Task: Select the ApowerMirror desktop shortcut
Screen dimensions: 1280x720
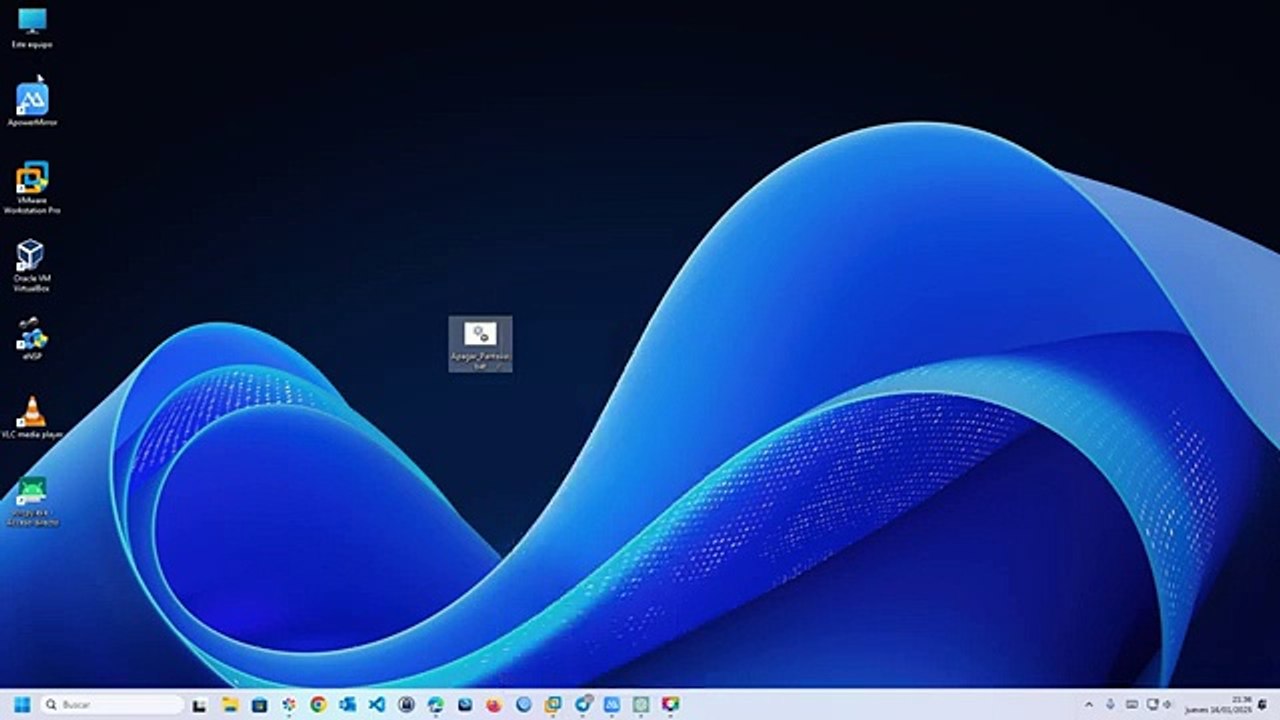Action: point(32,105)
